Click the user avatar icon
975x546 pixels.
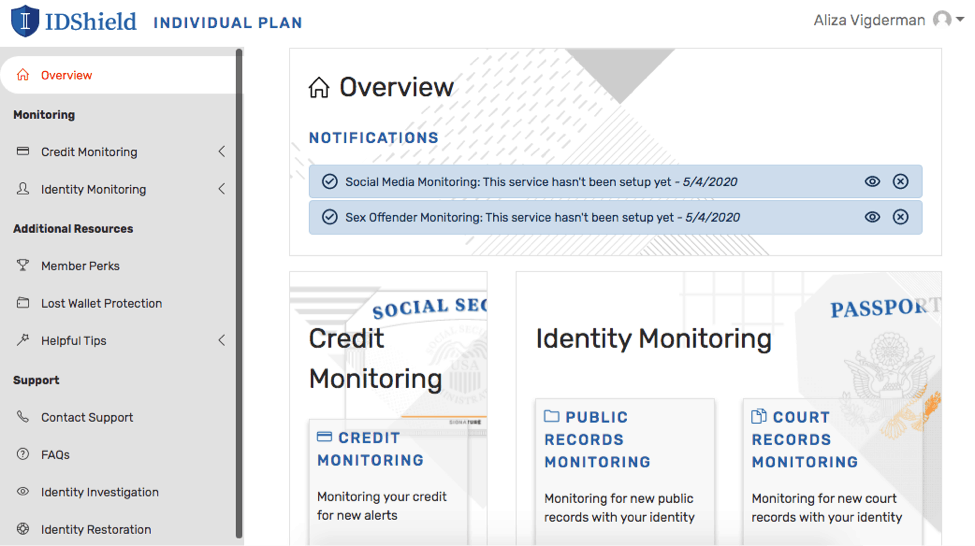click(941, 20)
